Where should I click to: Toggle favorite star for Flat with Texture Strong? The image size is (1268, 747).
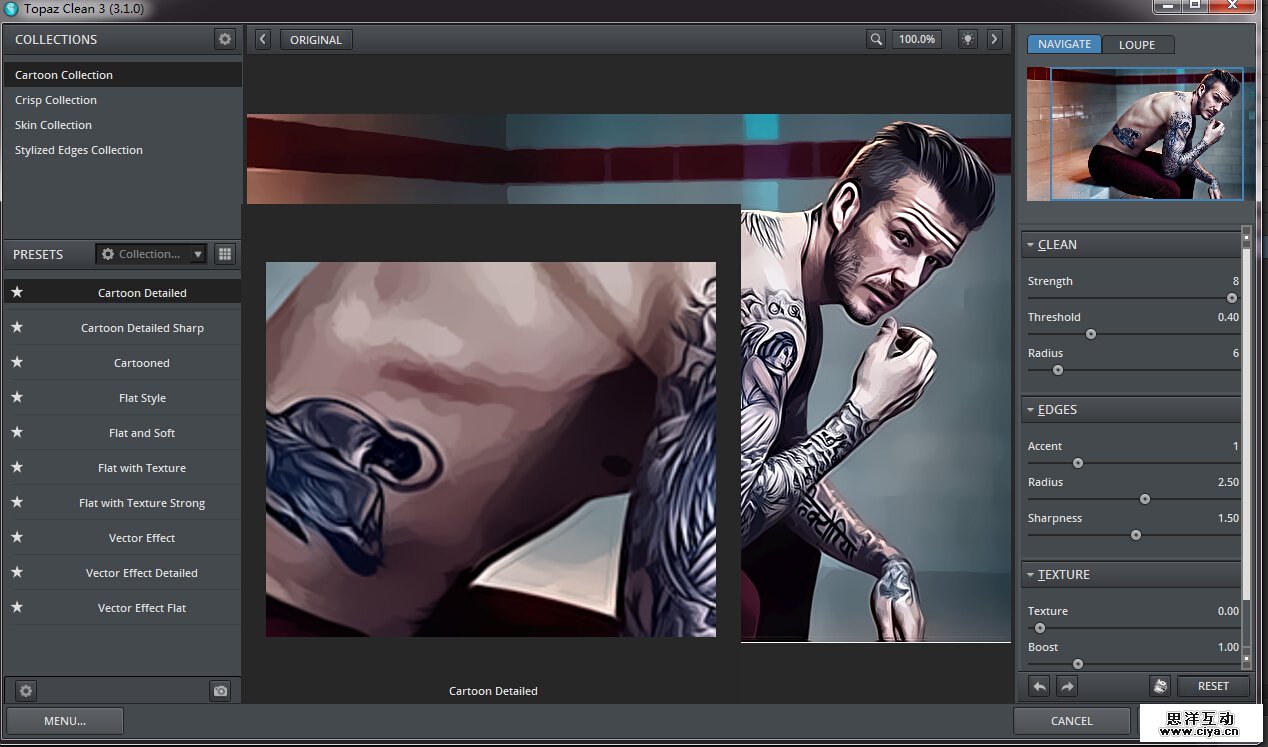[17, 502]
